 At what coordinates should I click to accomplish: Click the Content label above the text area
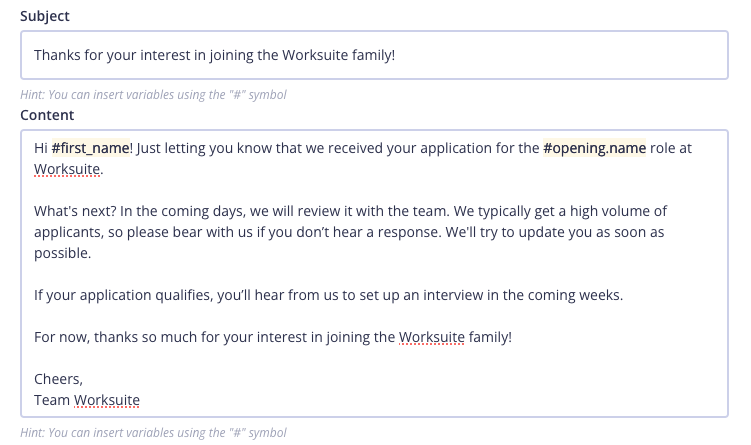tap(47, 115)
